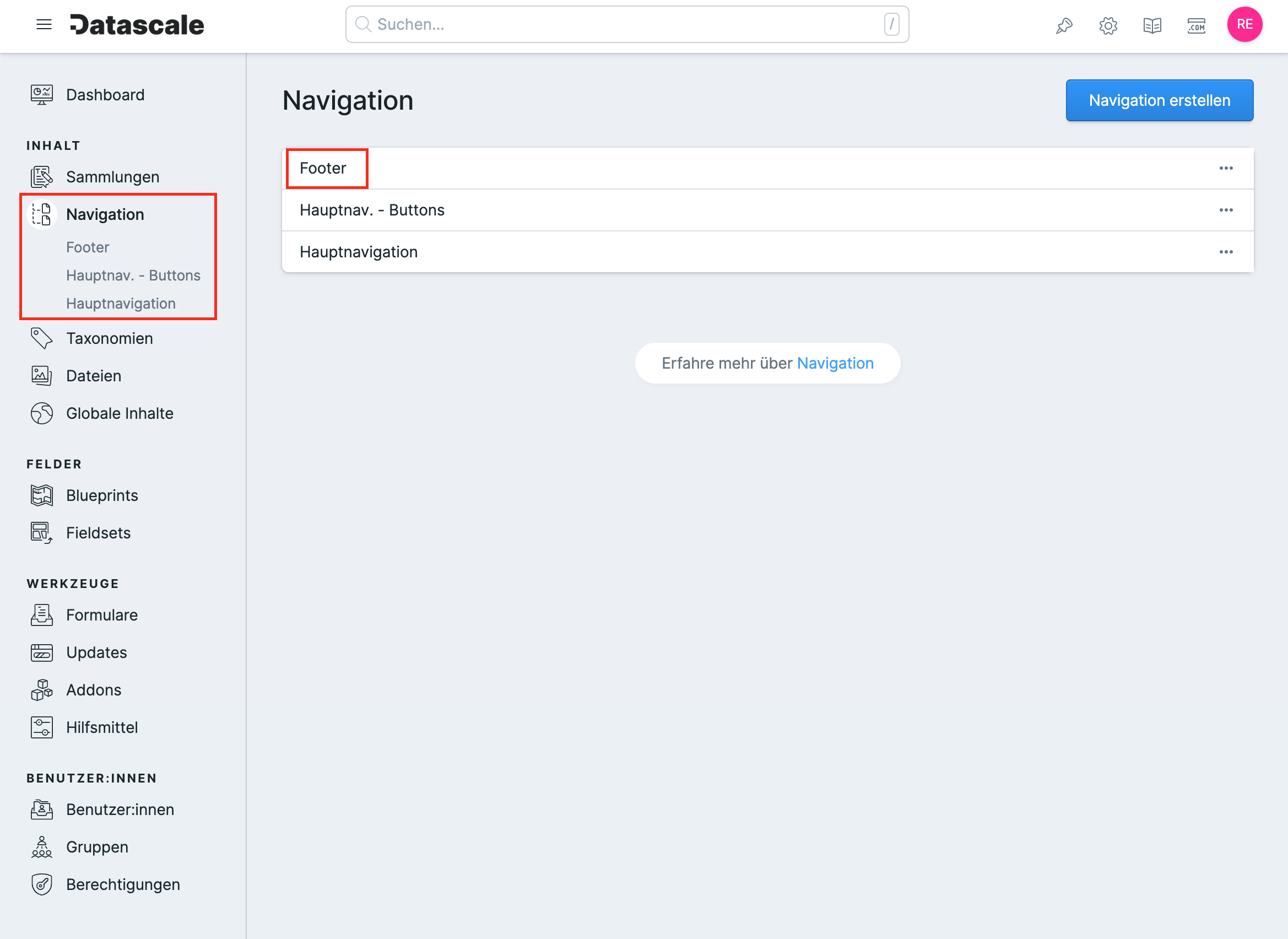Click the Dashboard icon in sidebar
Screen dimensions: 1288x939
(41, 94)
